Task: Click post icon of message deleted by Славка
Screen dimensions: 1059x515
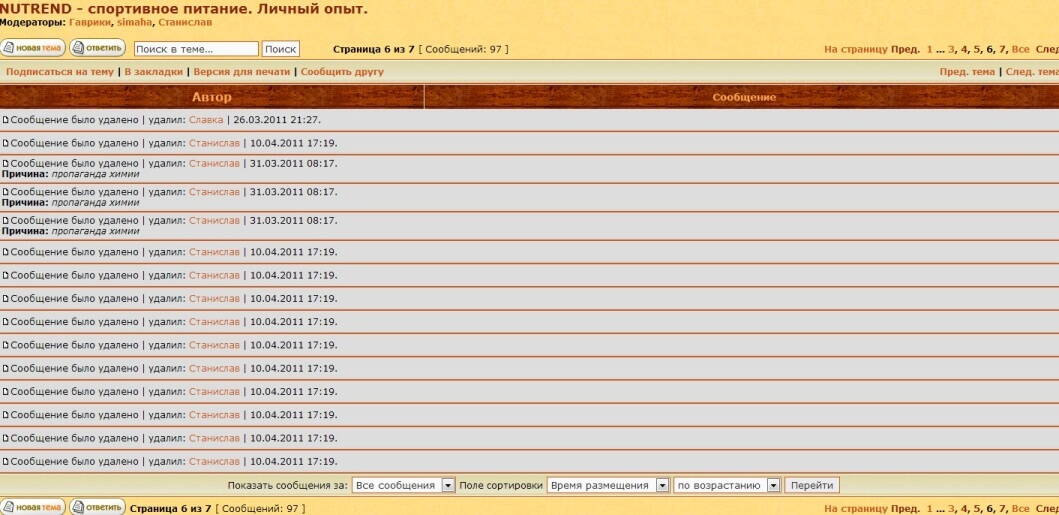Action: point(5,120)
